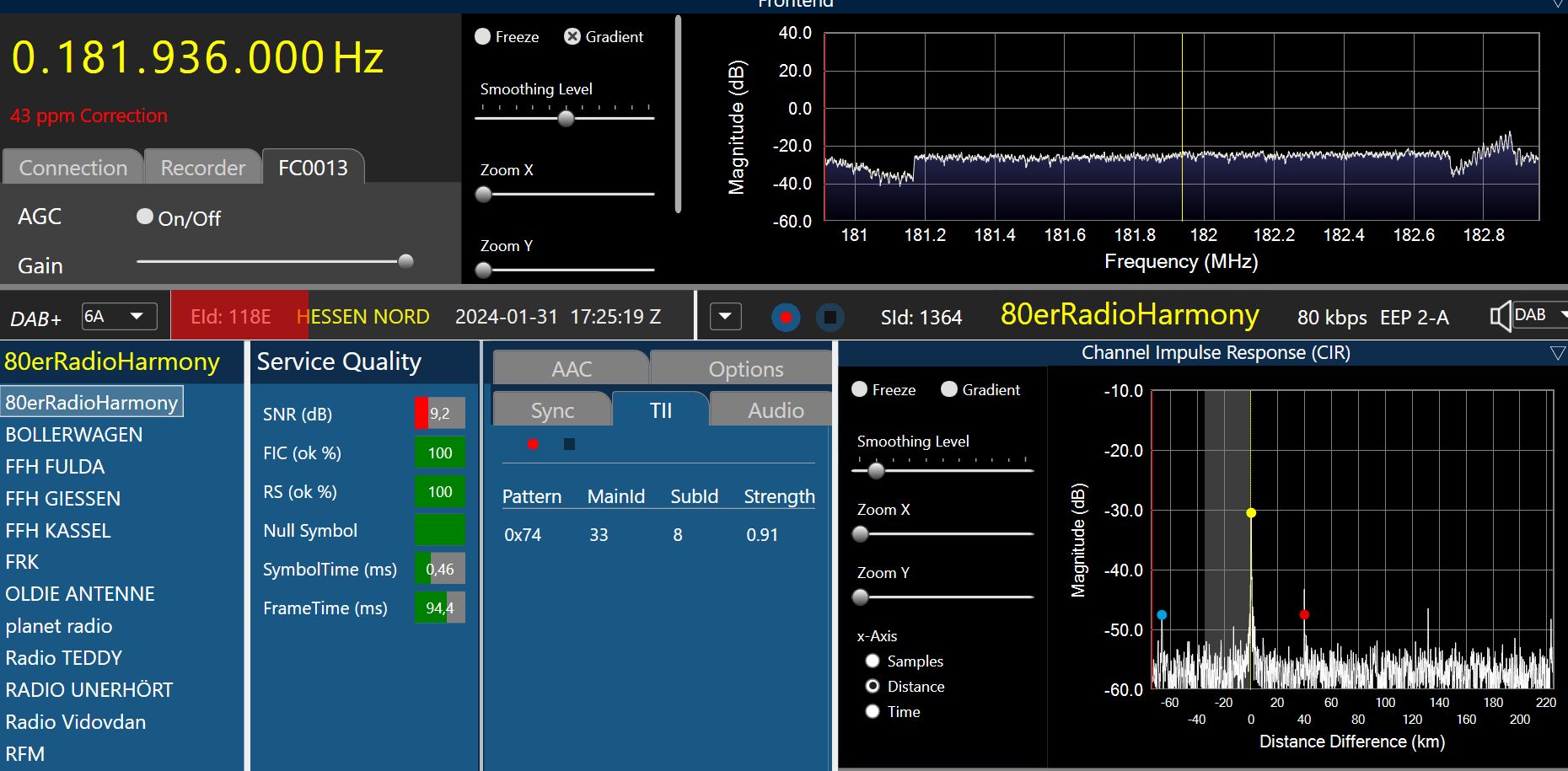Image resolution: width=1568 pixels, height=771 pixels.
Task: Collapse the Channel Impulse Response panel triangle
Action: (1557, 353)
